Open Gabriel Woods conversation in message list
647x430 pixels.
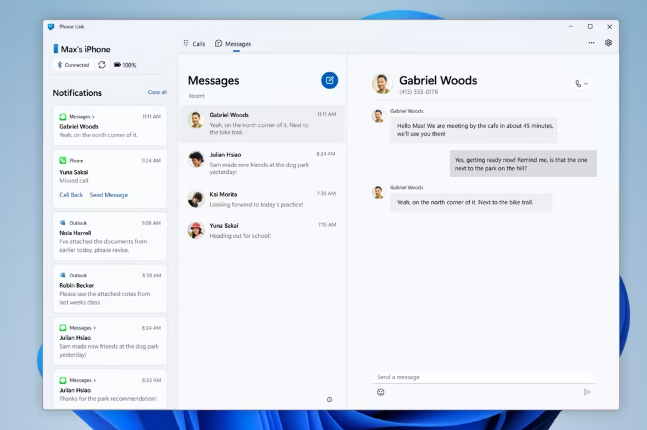262,123
